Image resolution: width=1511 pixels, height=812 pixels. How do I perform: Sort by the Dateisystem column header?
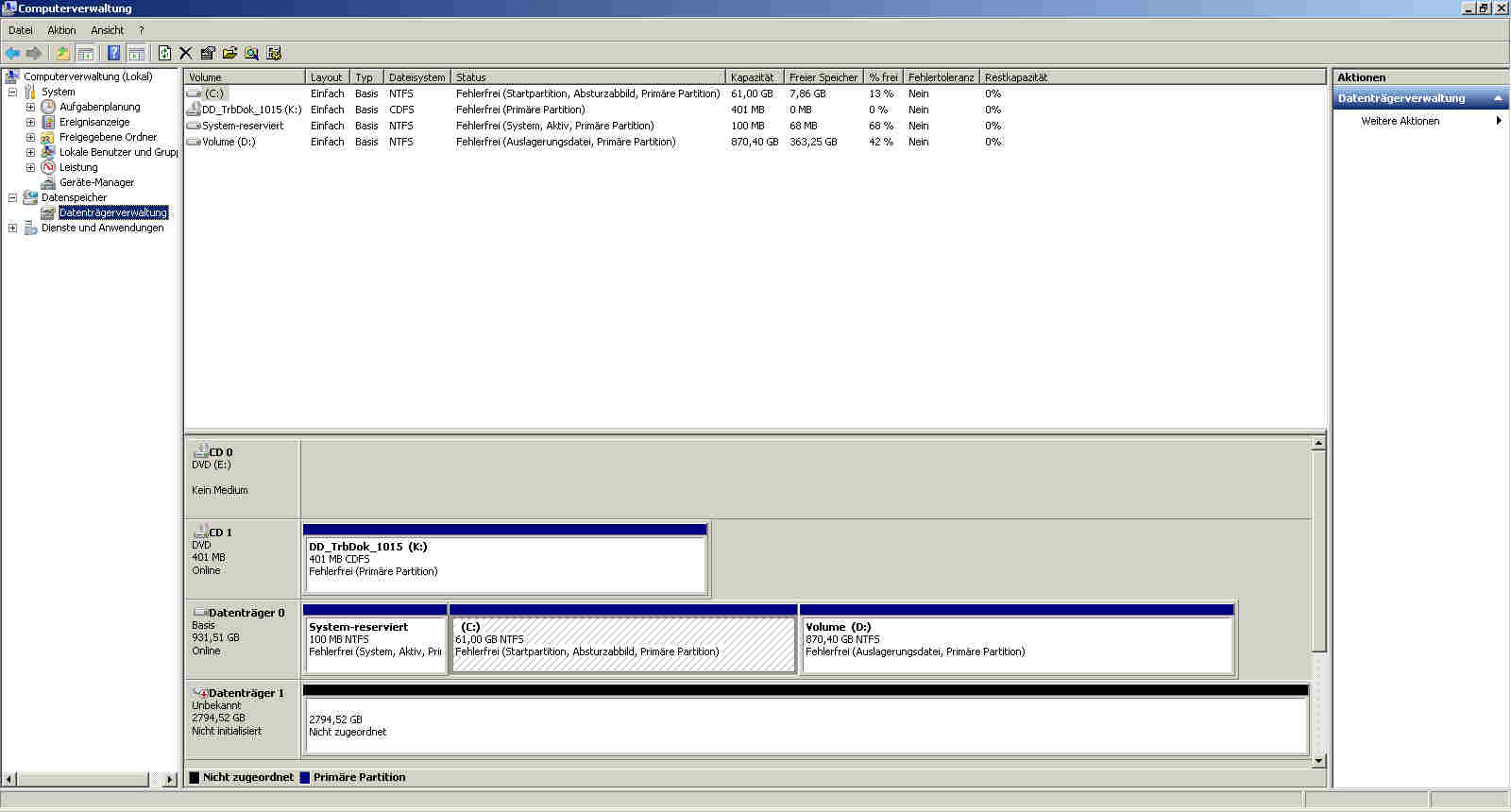(416, 77)
